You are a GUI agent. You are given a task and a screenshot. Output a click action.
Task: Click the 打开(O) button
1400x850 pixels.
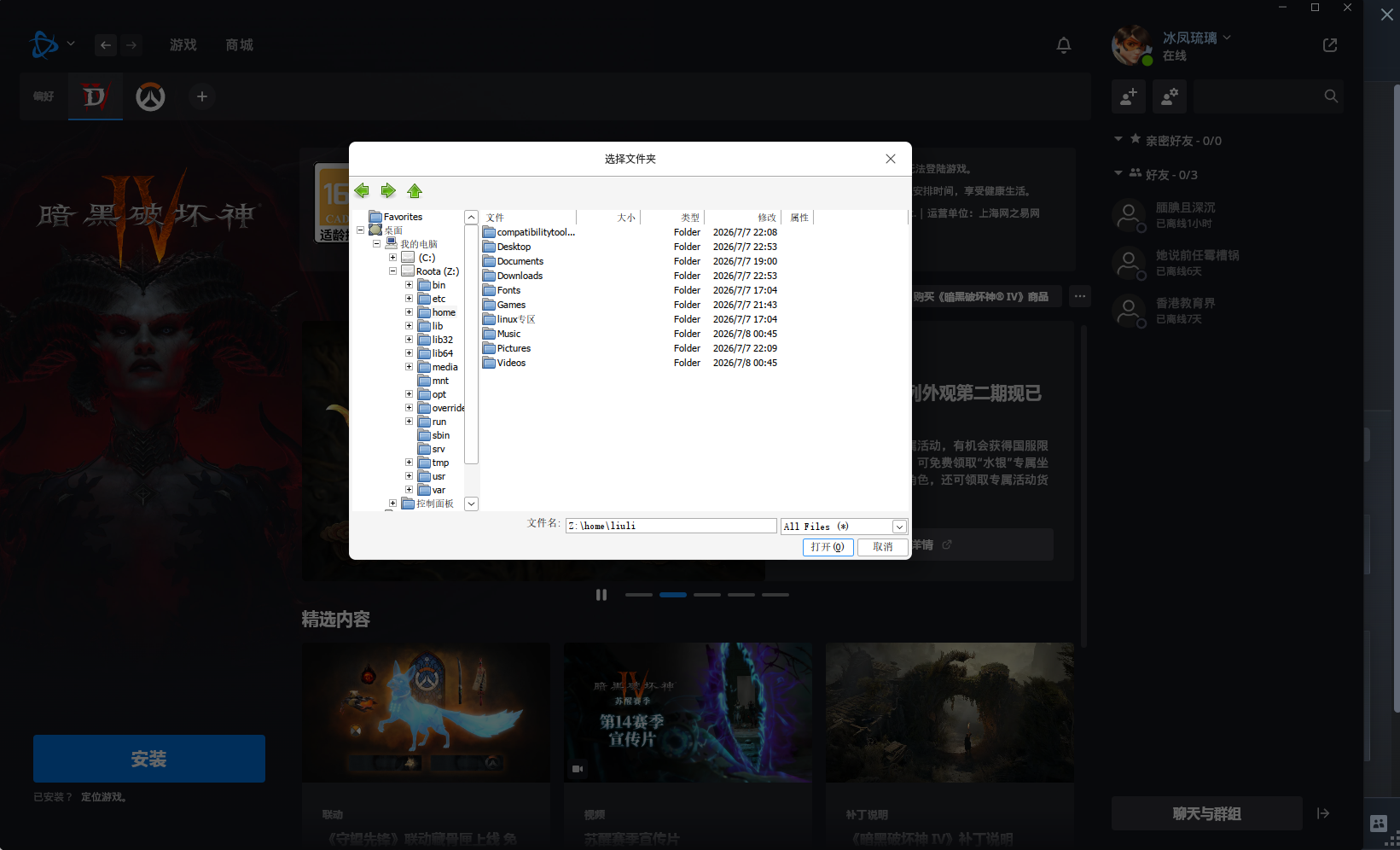(828, 547)
